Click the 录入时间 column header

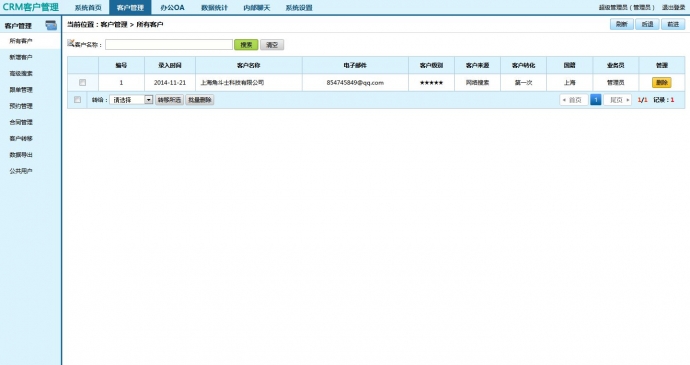pyautogui.click(x=170, y=65)
